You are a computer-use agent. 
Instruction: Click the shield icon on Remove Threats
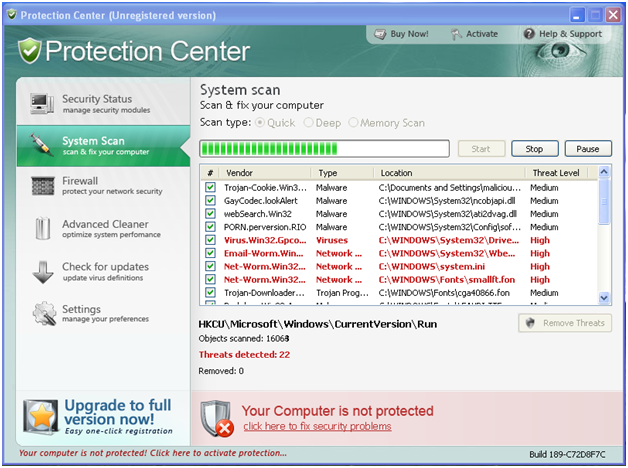point(530,323)
